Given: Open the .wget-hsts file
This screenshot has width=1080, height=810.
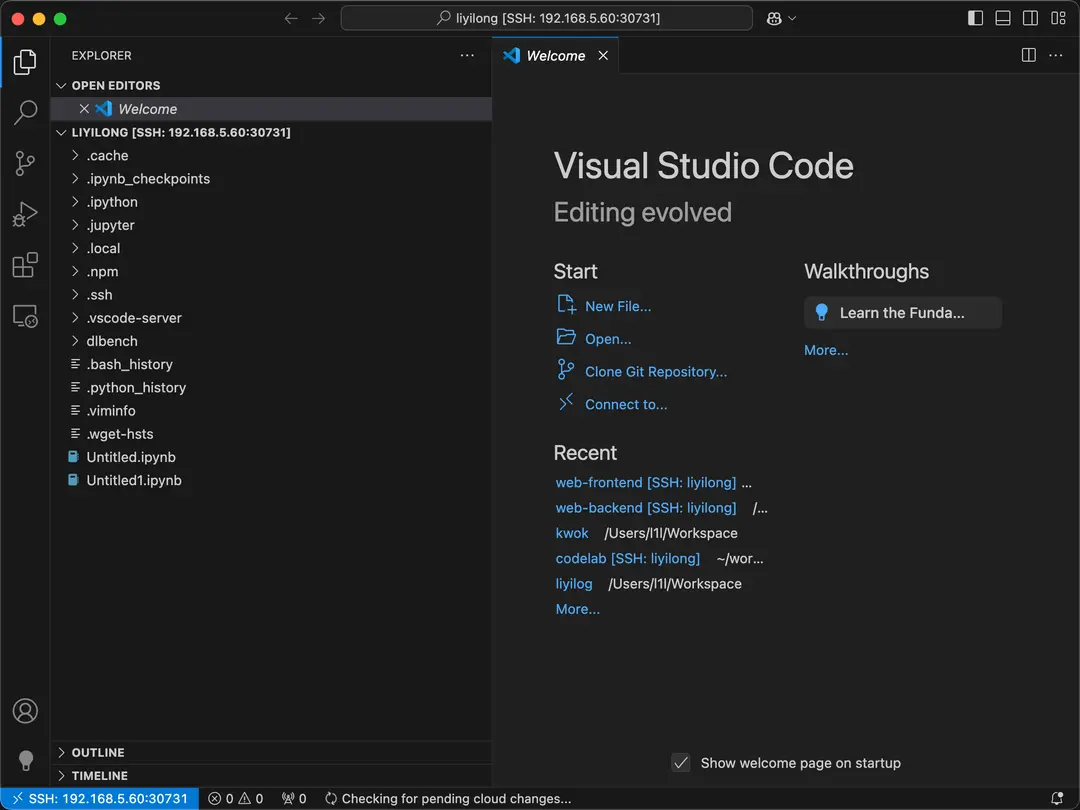Looking at the screenshot, I should 271,434.
